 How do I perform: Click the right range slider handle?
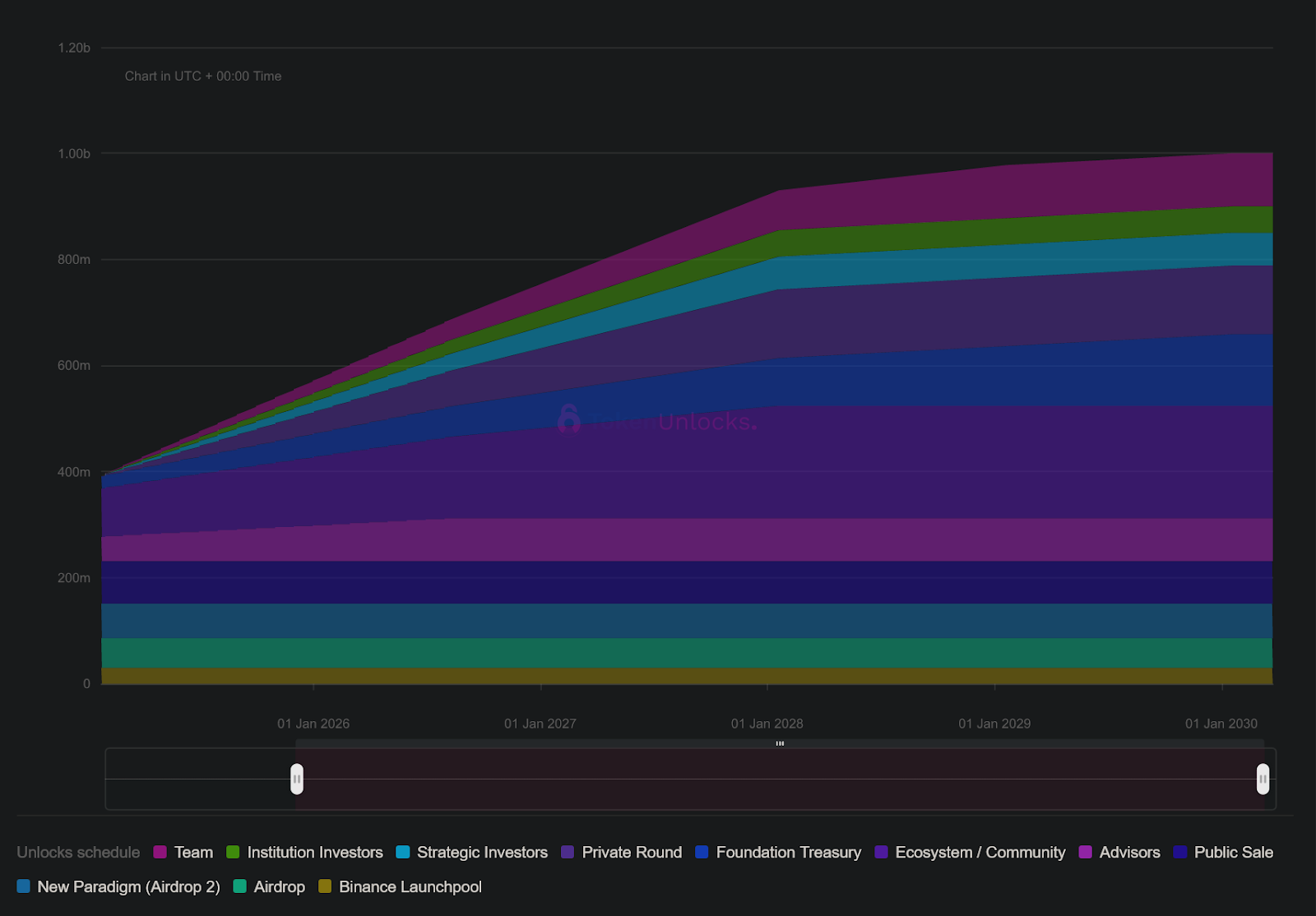[x=1263, y=779]
